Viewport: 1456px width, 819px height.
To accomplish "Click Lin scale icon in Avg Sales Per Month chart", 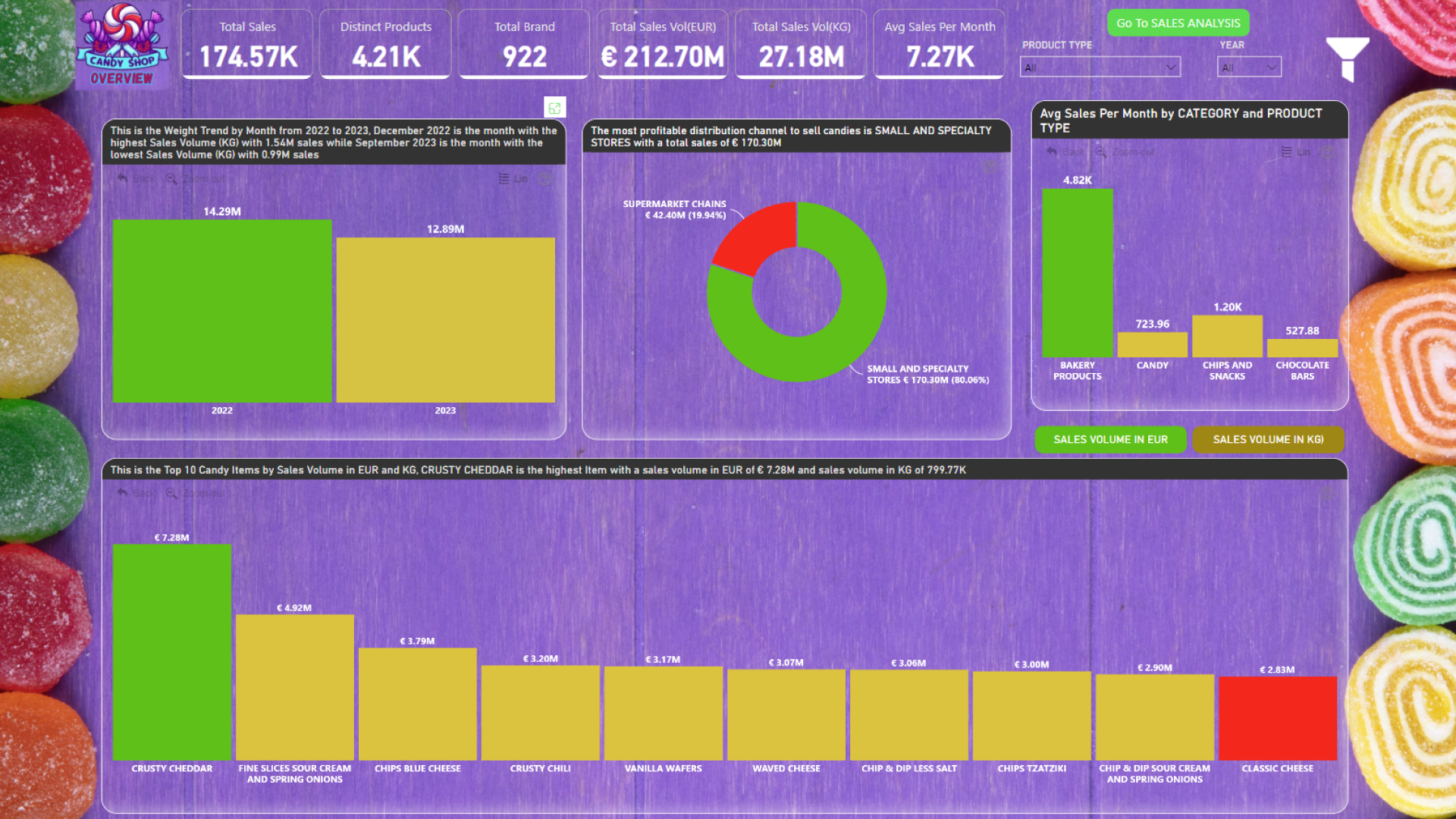I will pos(1287,152).
